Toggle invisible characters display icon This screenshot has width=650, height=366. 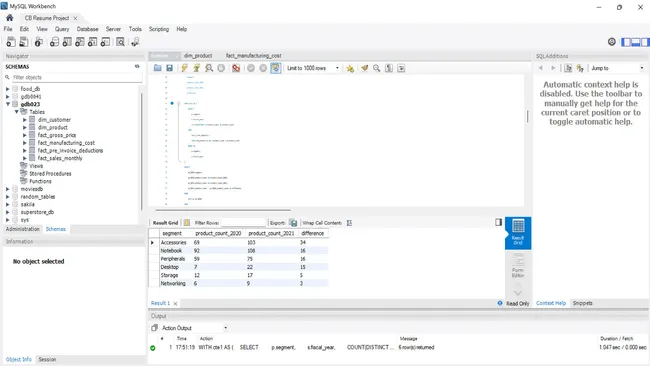389,68
